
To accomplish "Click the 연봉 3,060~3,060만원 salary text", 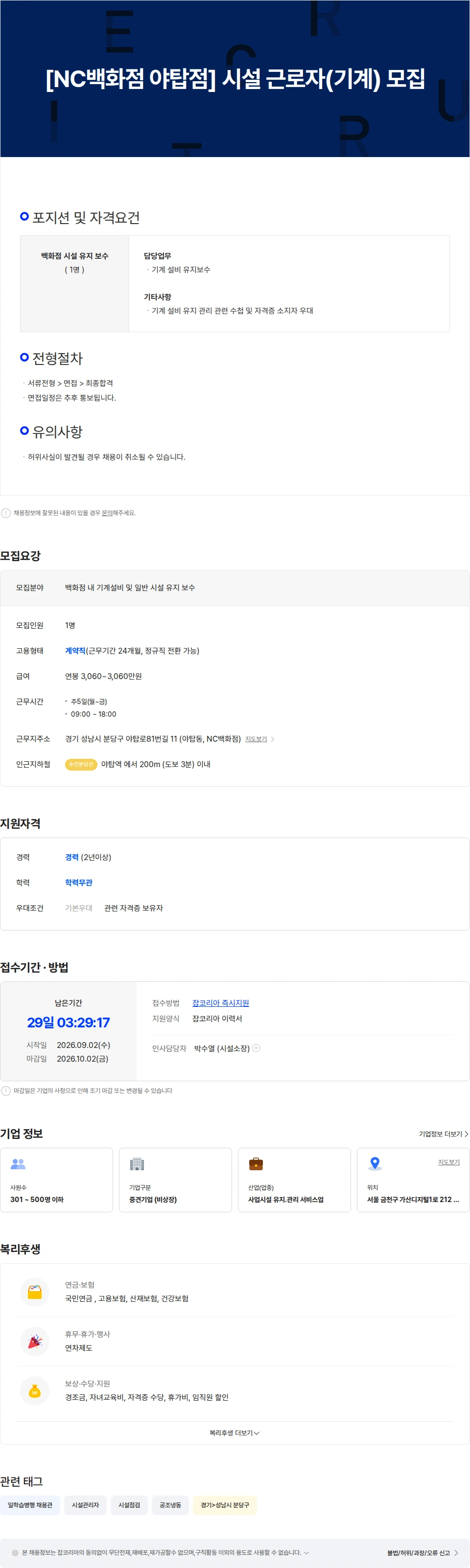I will (x=103, y=676).
